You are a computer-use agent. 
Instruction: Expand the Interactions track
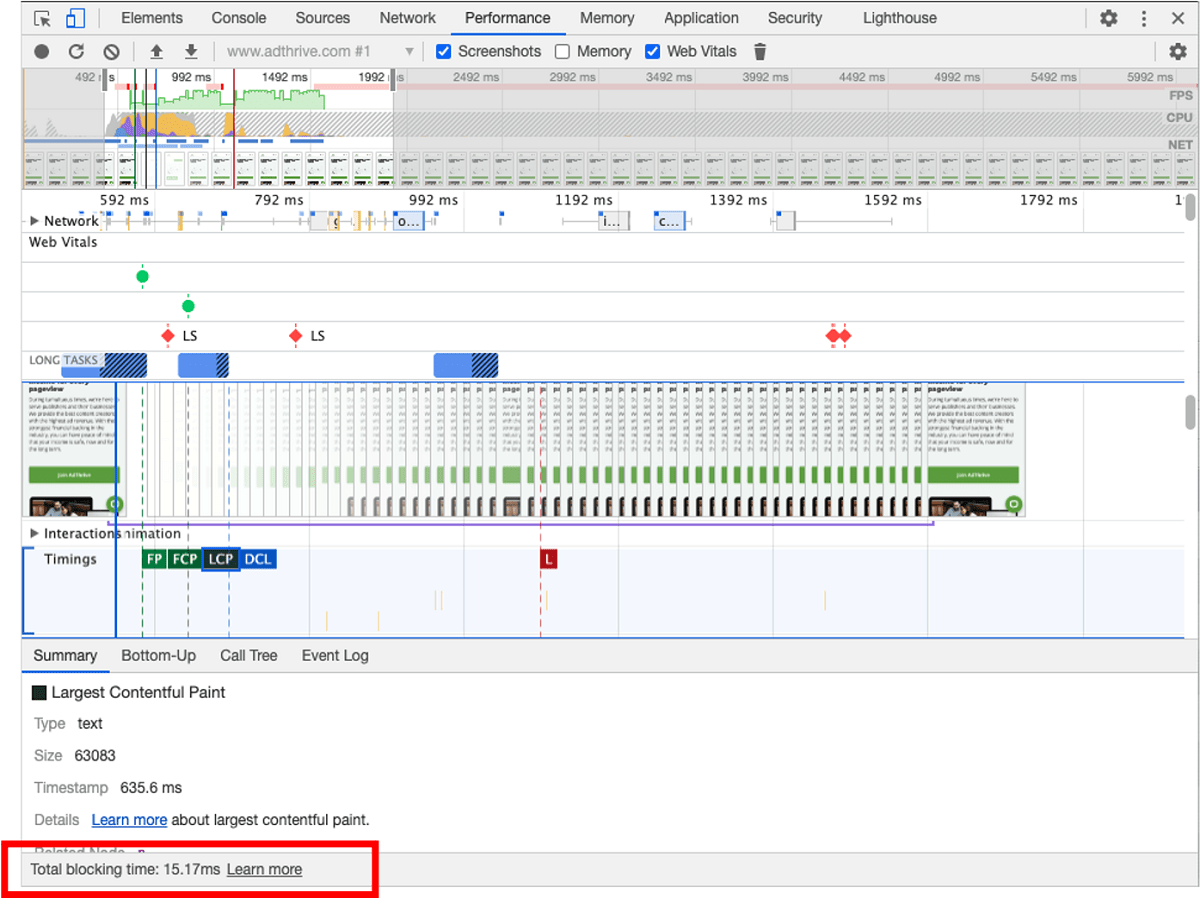coord(35,534)
